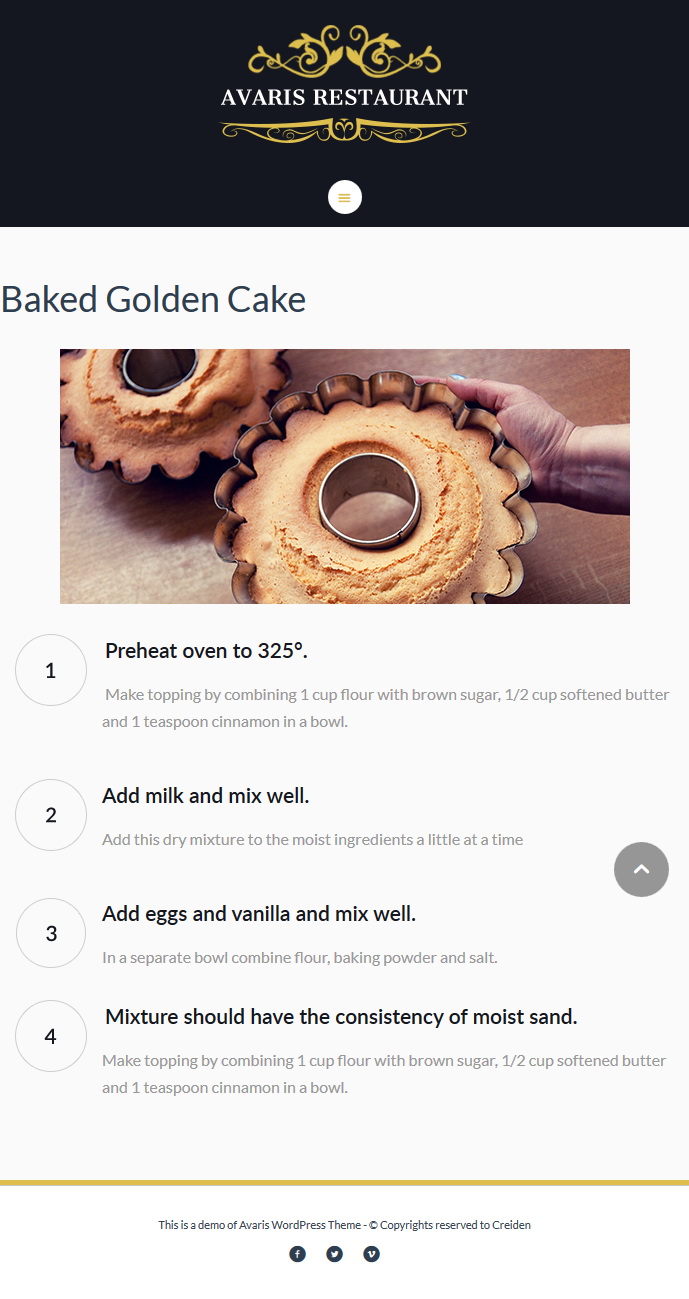Open the Vimeo icon in footer
This screenshot has width=689, height=1299.
[x=371, y=1254]
